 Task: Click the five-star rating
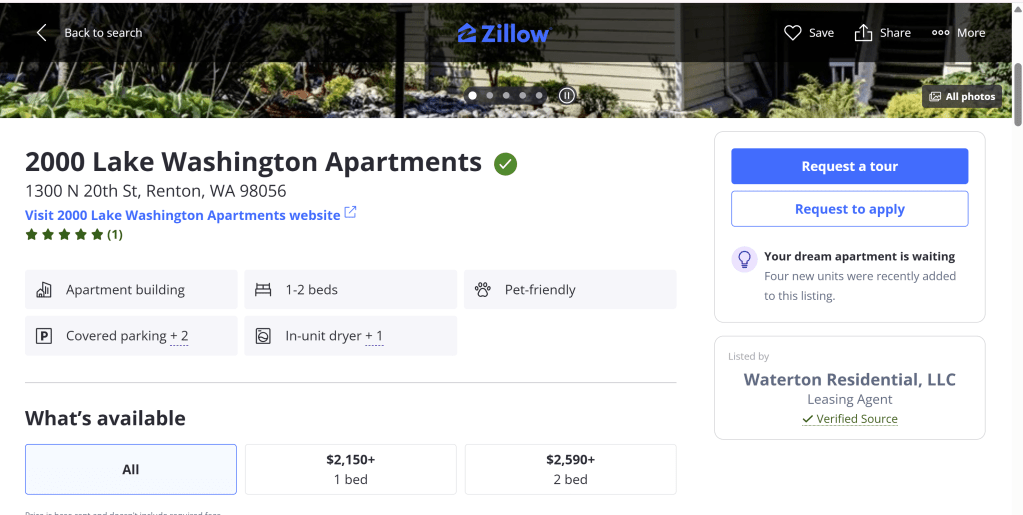coord(65,235)
